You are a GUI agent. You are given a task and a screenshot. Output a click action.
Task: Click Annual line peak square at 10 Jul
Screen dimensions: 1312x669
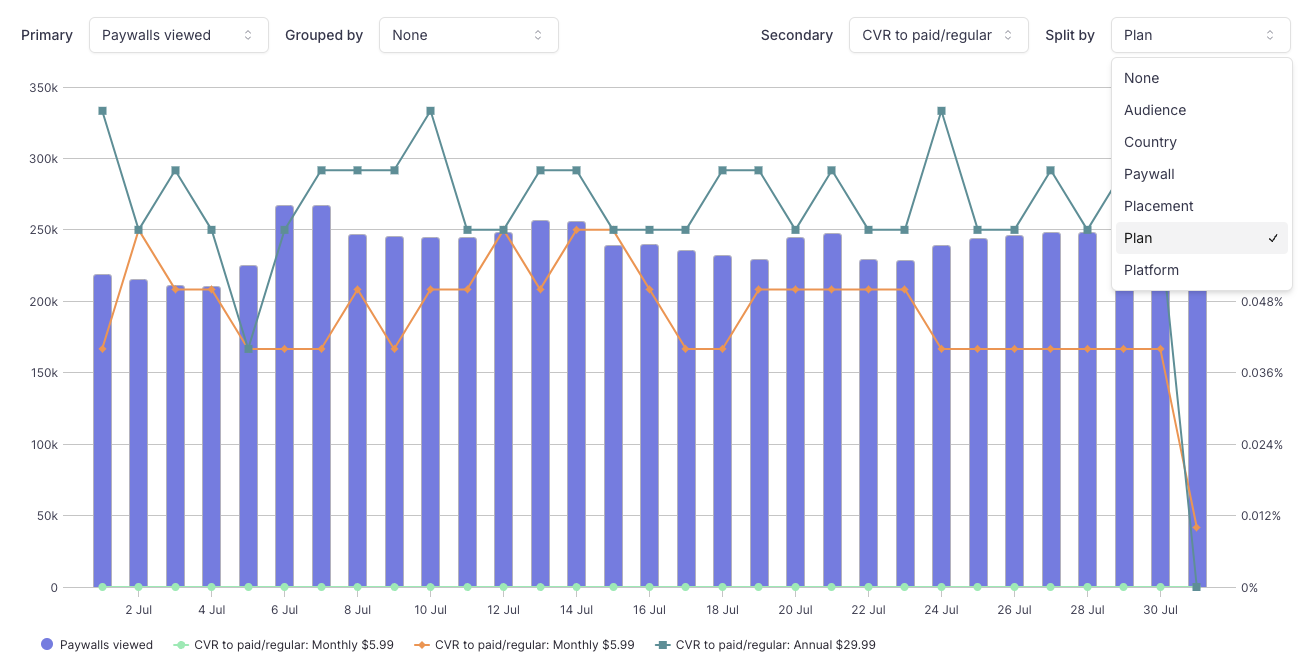pos(430,111)
